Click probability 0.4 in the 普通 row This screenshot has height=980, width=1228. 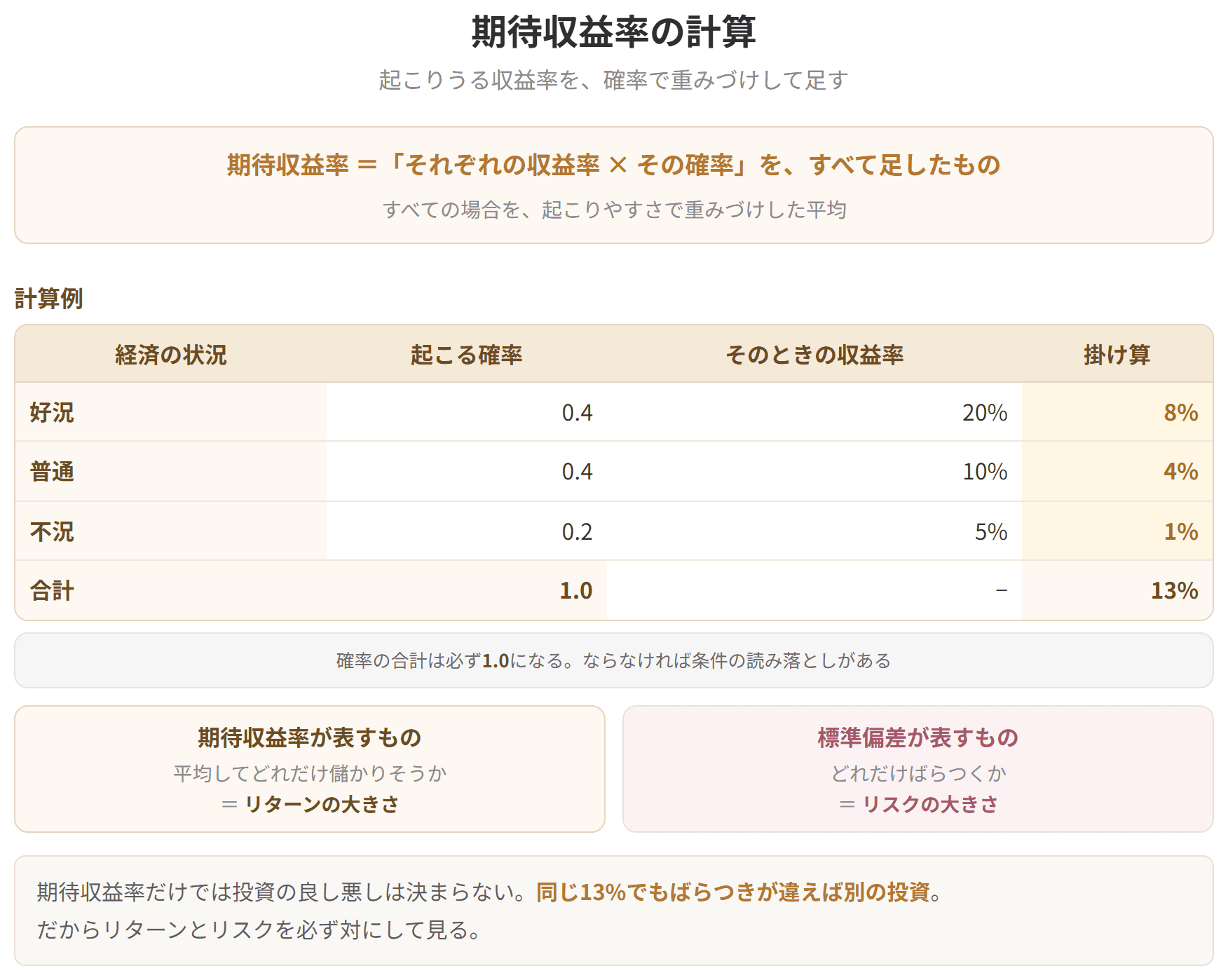pos(577,471)
